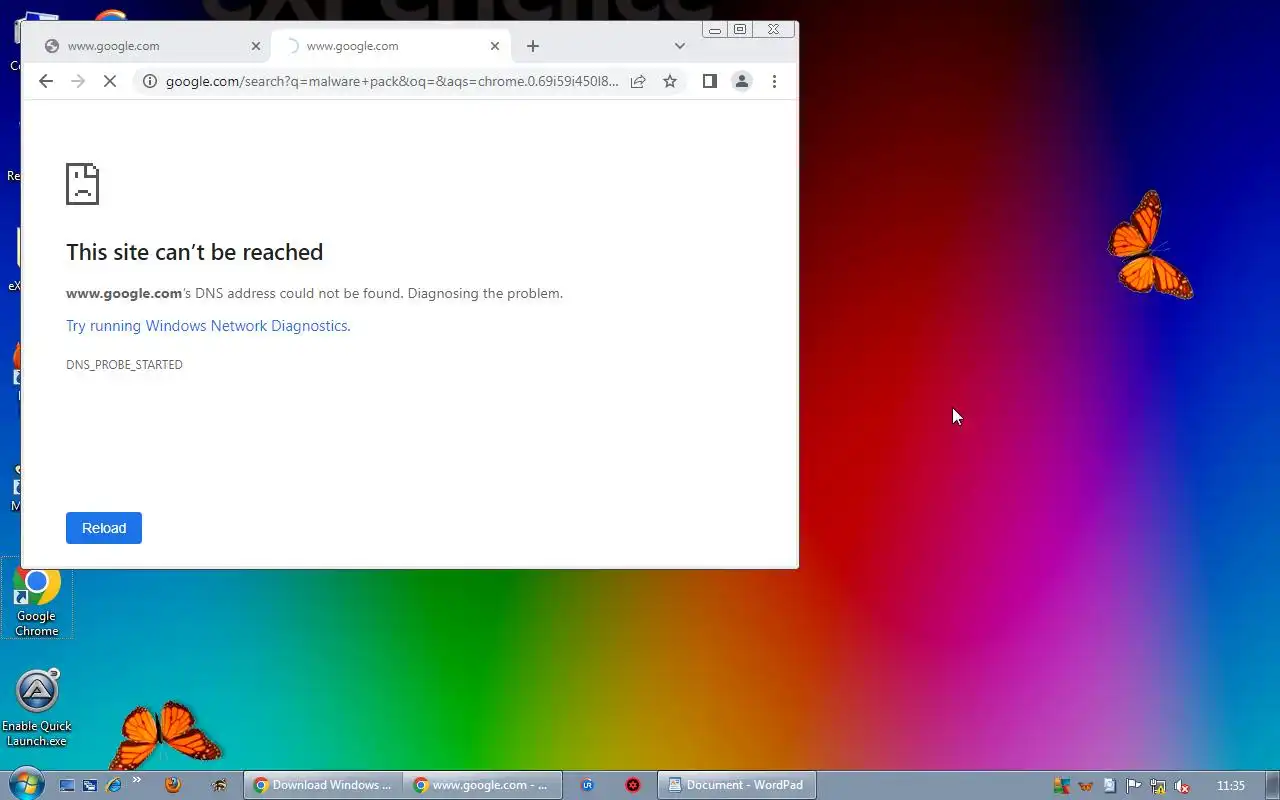1280x800 pixels.
Task: Click Show Desktop quick launch icon
Action: (x=67, y=786)
